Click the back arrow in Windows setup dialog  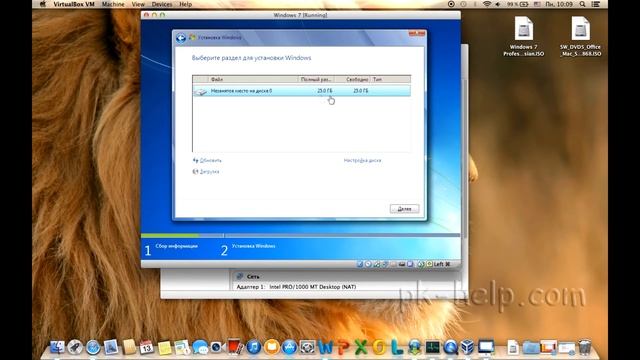click(181, 38)
